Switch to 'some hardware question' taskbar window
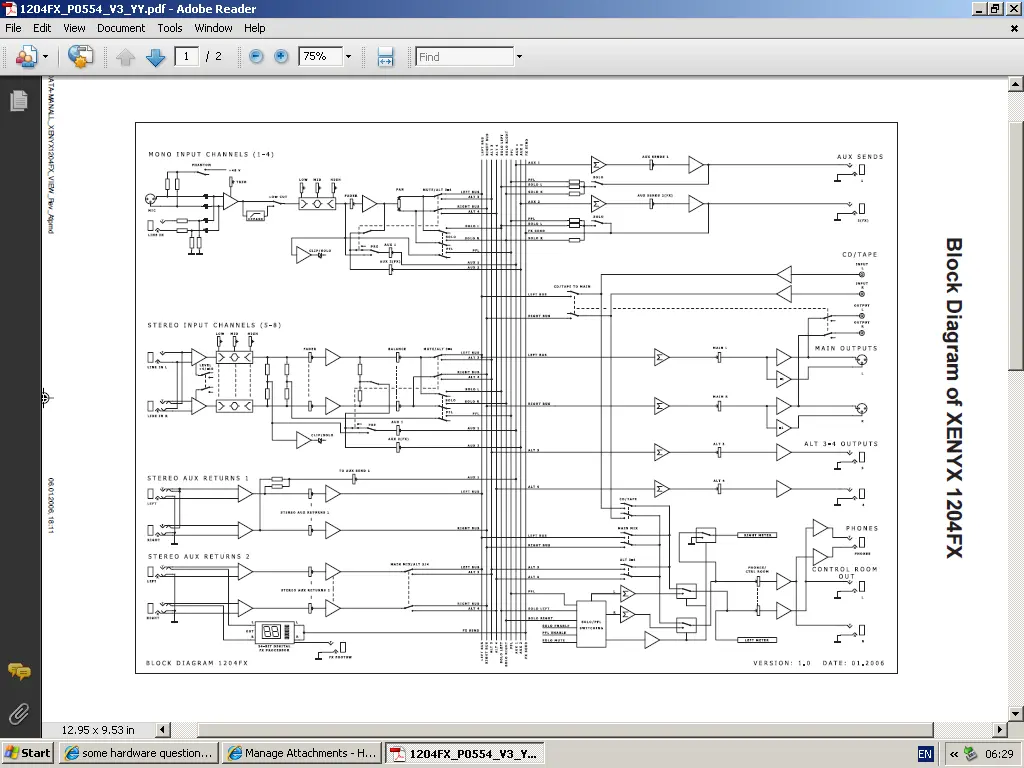The image size is (1024, 768). [138, 754]
